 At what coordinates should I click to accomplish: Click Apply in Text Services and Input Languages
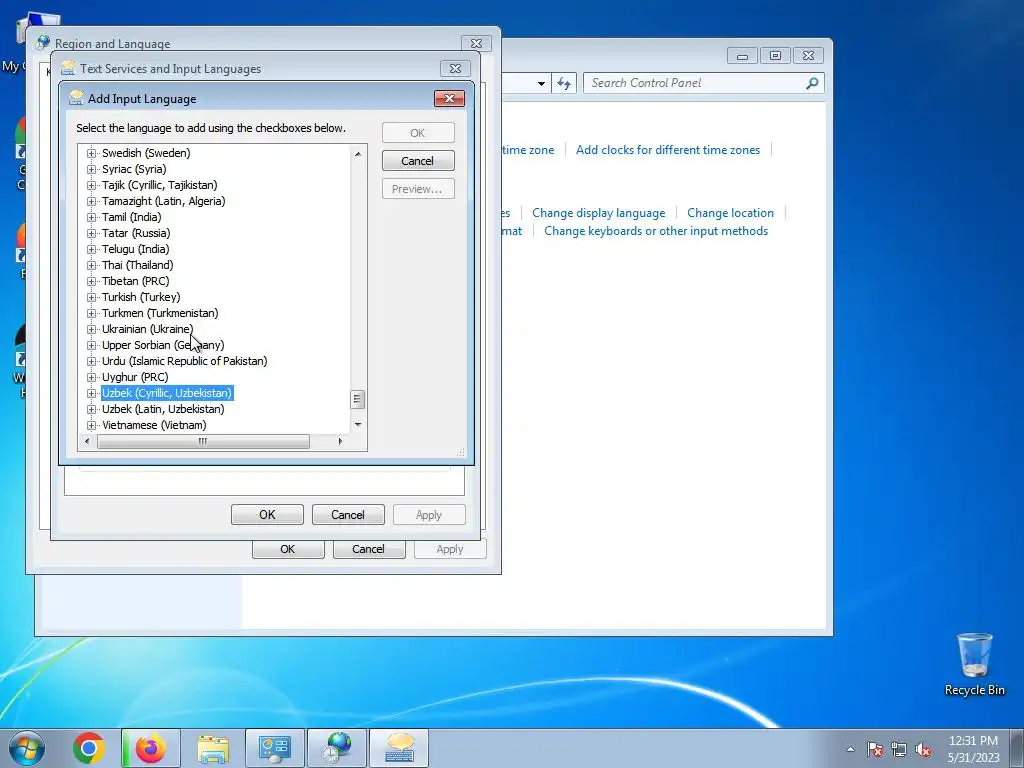click(429, 515)
